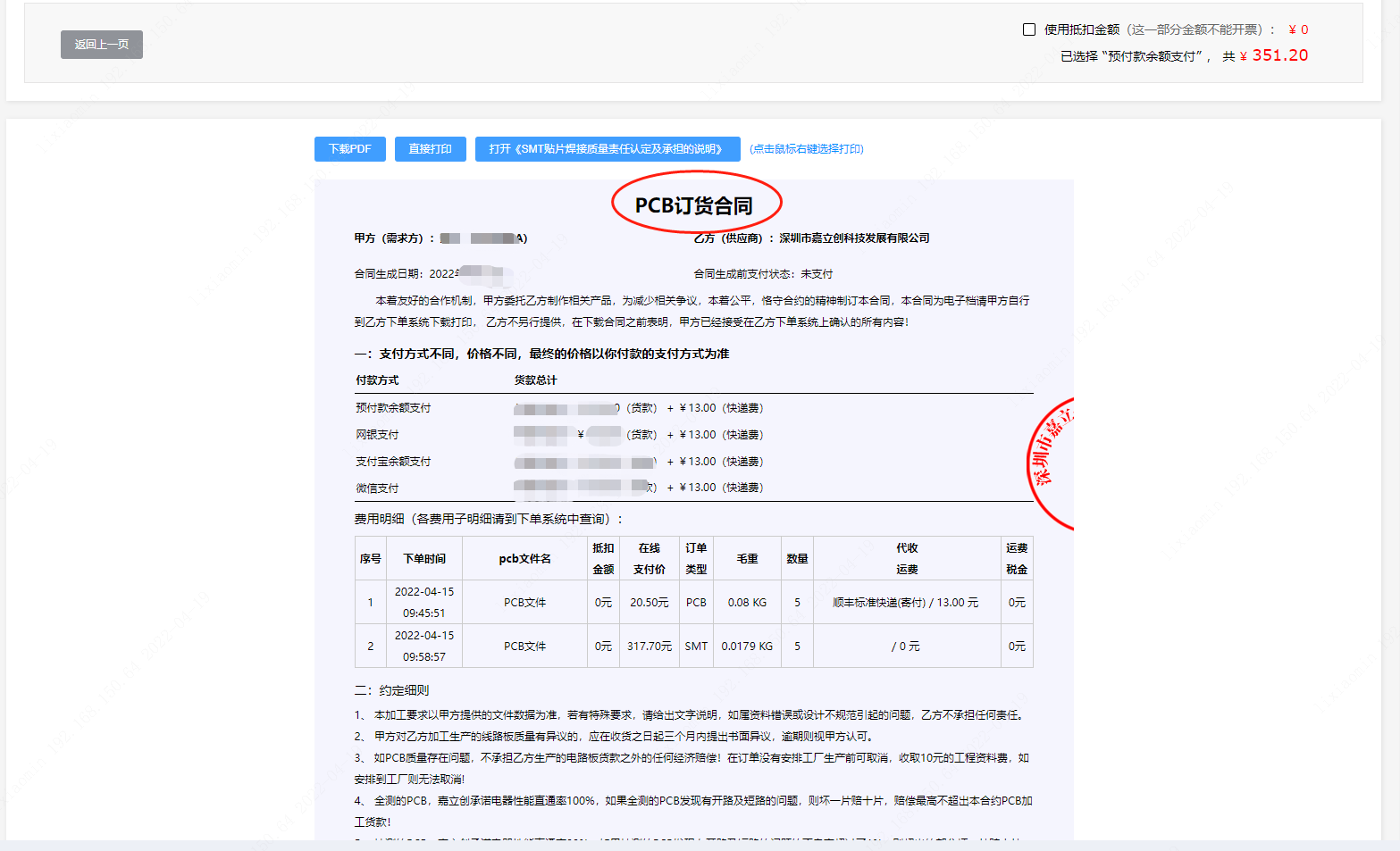The image size is (1400, 851).
Task: Click the 点击鼠标右键选择打印 hint text
Action: click(806, 149)
